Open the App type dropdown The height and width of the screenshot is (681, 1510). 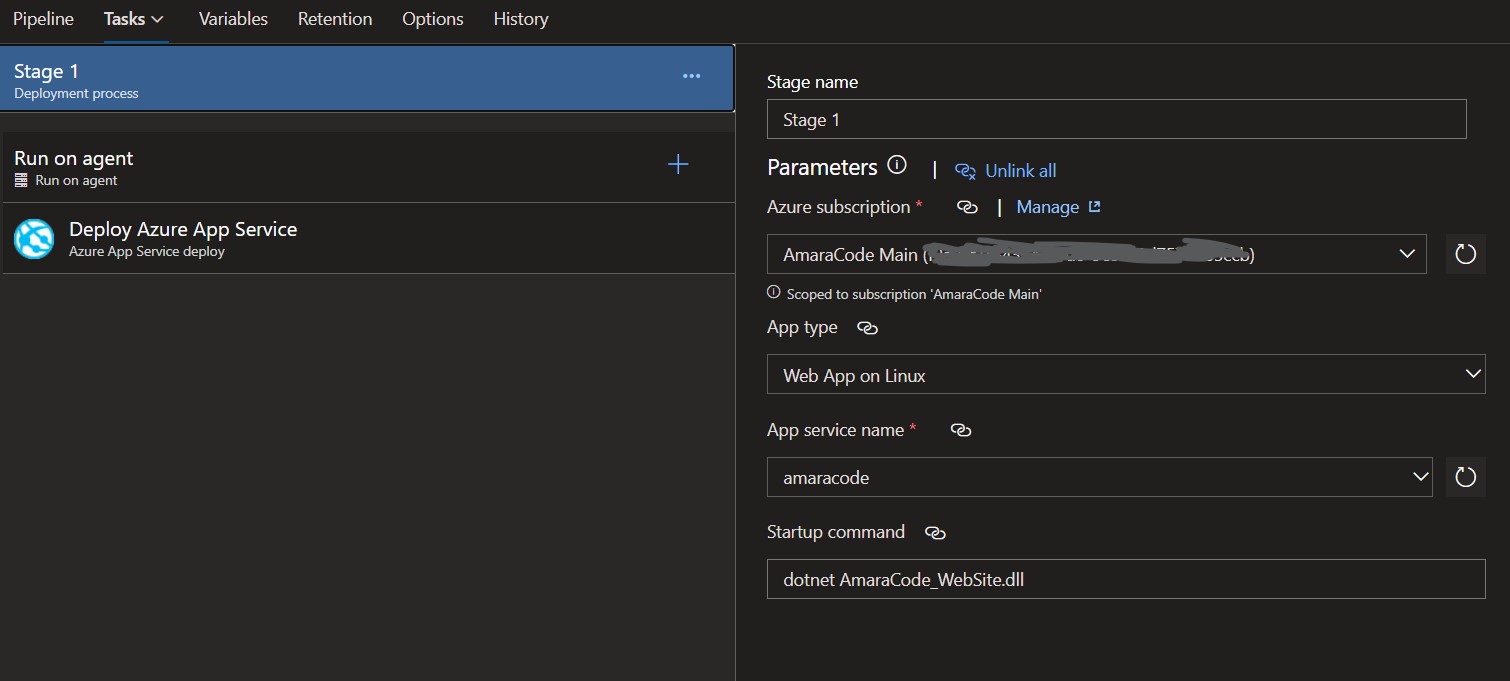[x=1126, y=374]
